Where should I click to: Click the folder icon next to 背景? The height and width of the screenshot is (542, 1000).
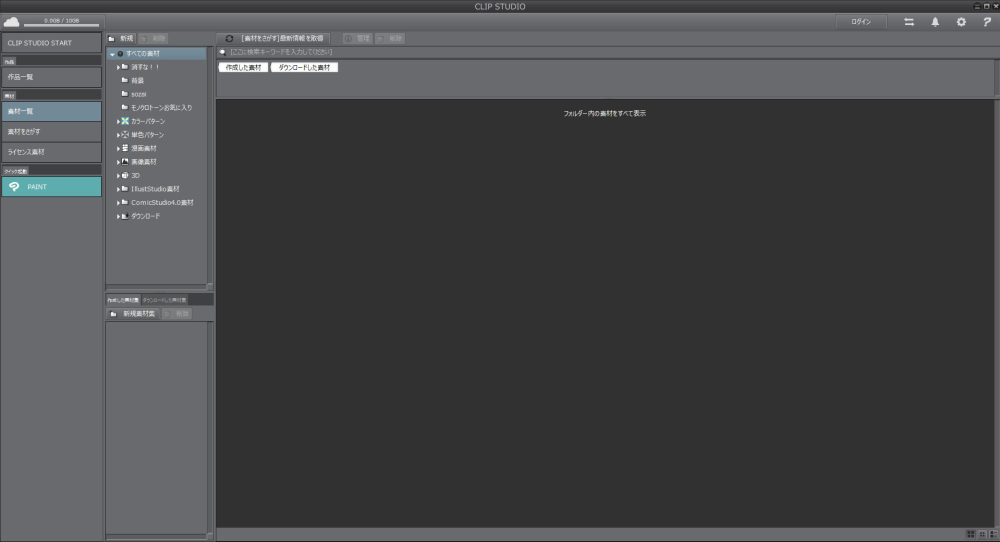tap(125, 80)
